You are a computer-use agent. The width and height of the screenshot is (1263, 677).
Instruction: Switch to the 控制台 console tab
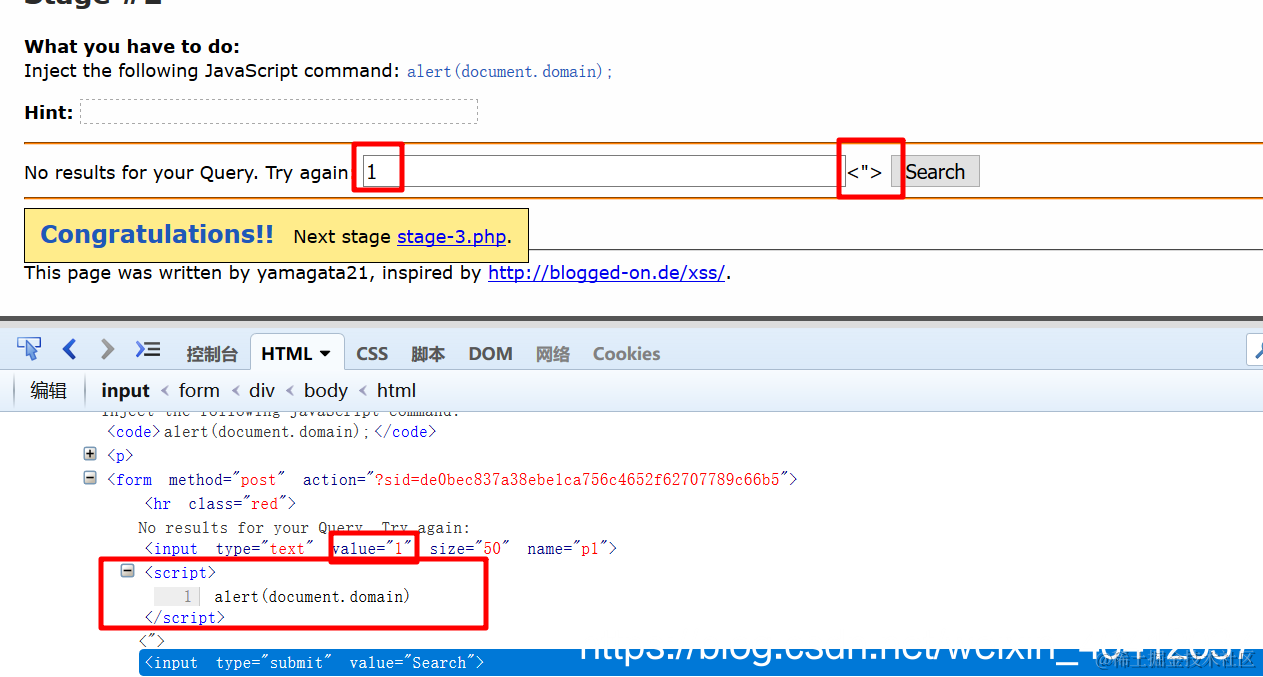[x=212, y=353]
